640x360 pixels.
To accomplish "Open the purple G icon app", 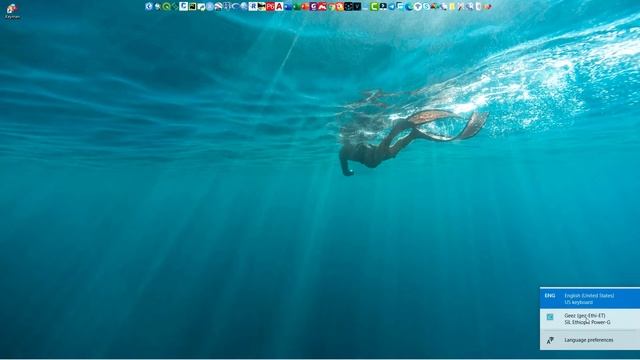I will [x=314, y=6].
